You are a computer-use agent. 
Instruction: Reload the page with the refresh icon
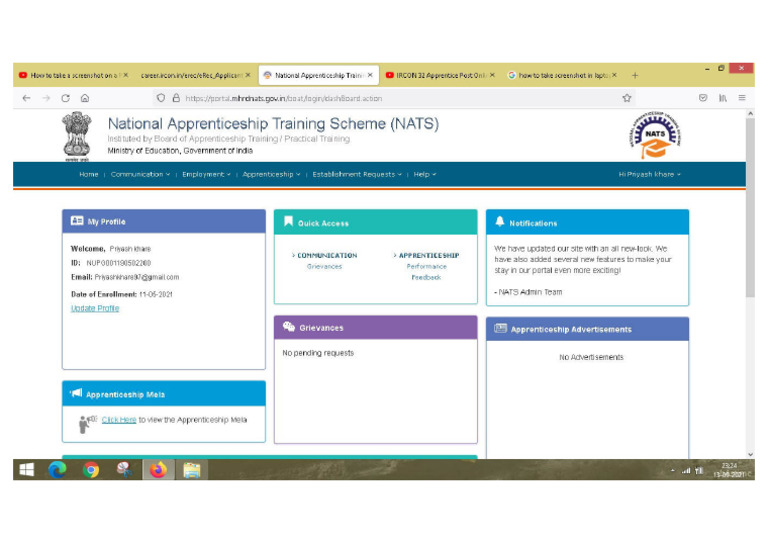(x=65, y=98)
